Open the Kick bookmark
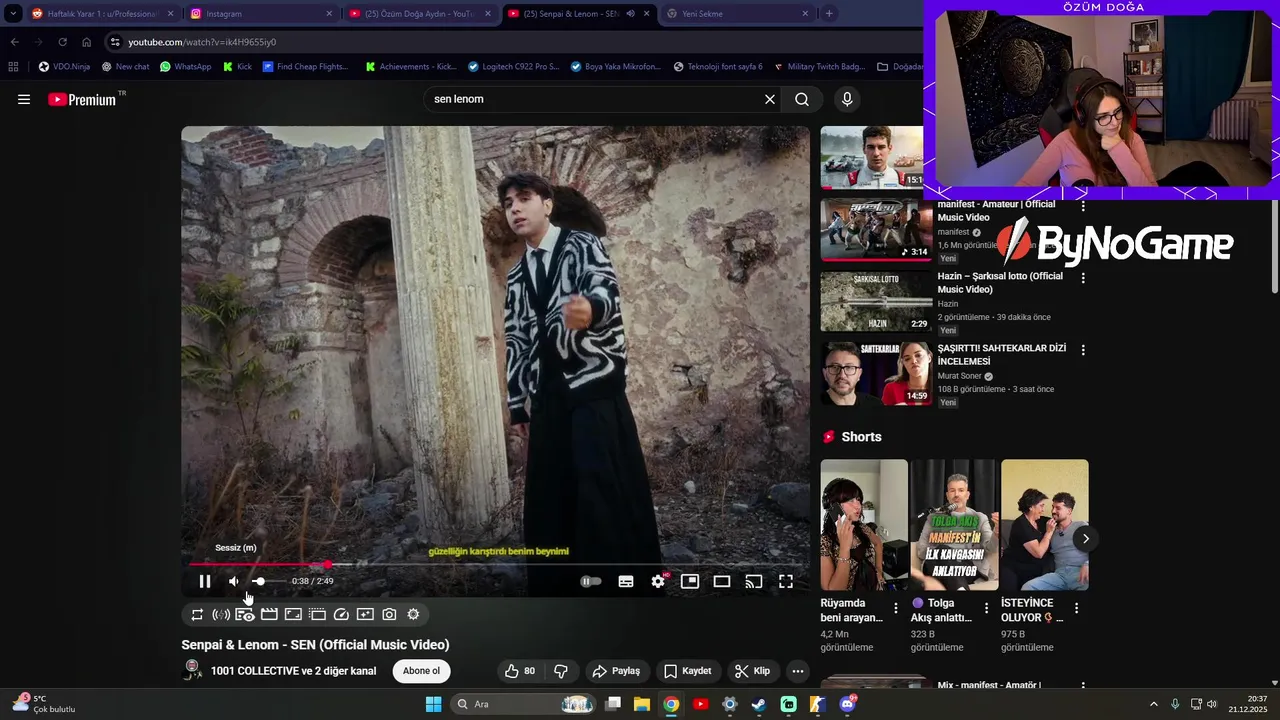The height and width of the screenshot is (720, 1280). pos(238,67)
